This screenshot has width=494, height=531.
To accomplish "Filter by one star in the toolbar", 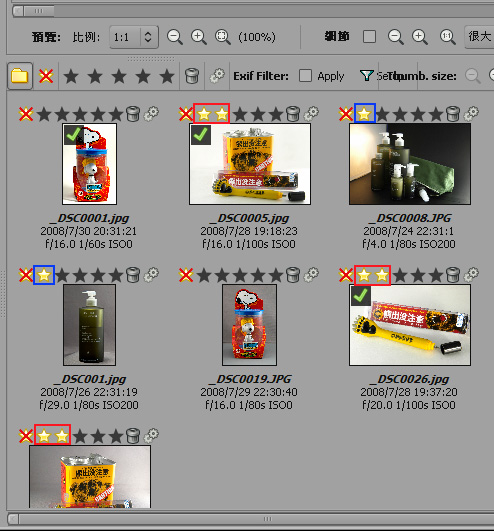I will (x=71, y=76).
